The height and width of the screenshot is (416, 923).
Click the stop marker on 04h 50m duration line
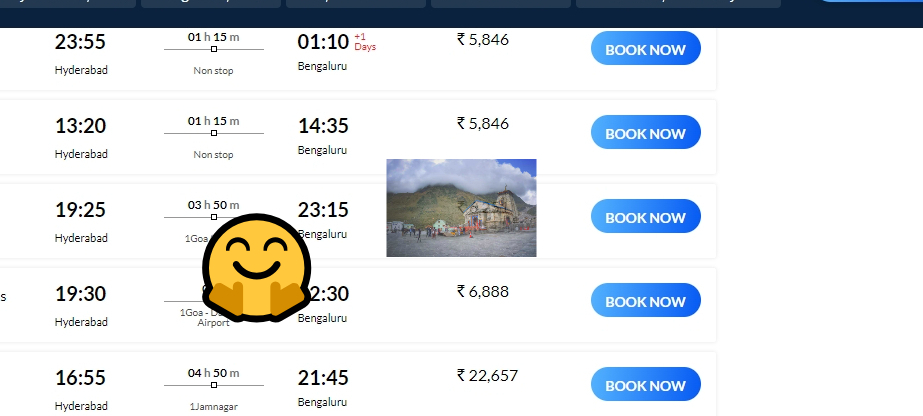[x=214, y=385]
